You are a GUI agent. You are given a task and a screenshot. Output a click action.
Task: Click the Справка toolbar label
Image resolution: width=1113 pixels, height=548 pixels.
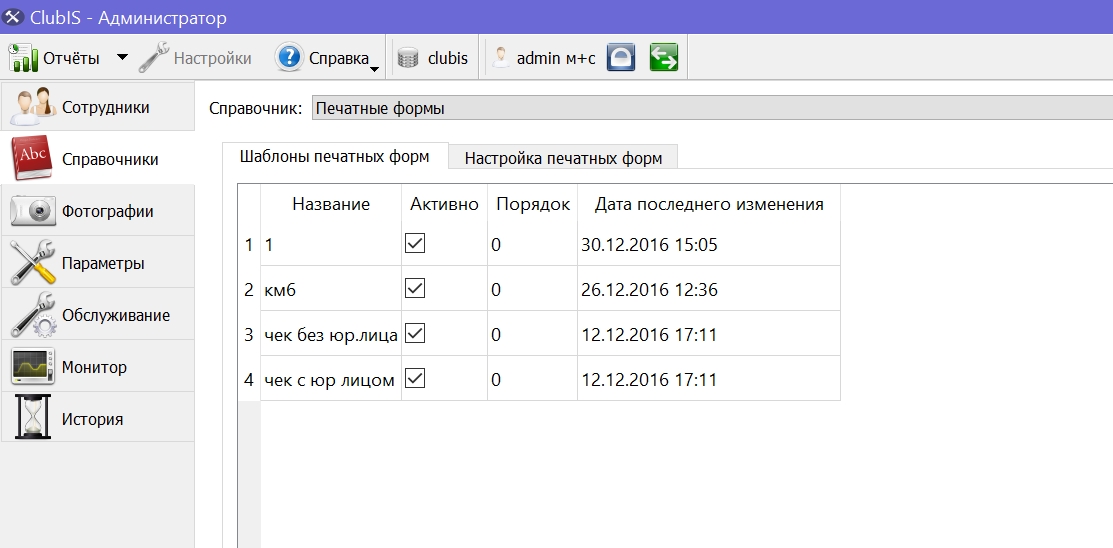click(339, 58)
